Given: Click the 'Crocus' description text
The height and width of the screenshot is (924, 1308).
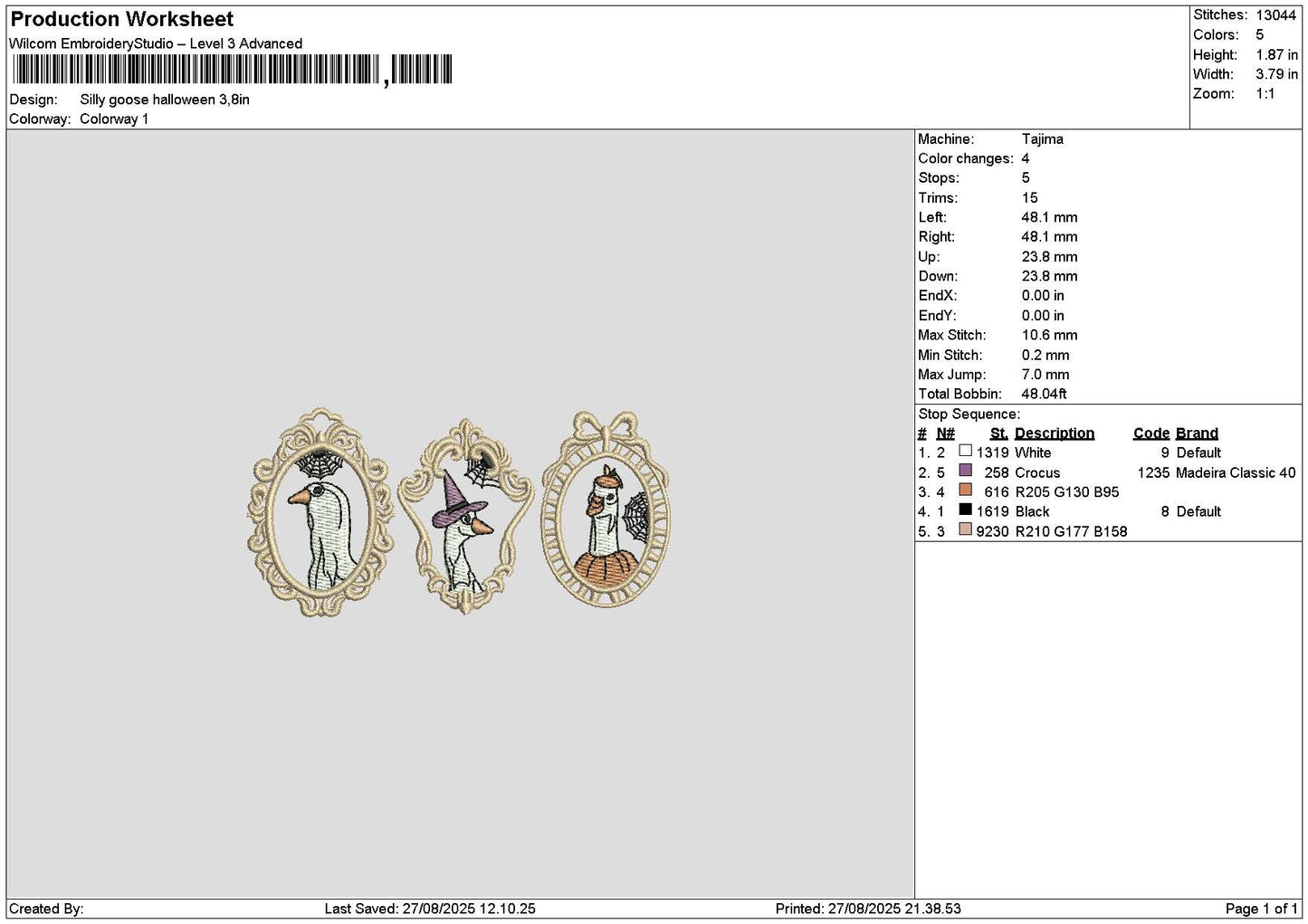Looking at the screenshot, I should point(1037,472).
